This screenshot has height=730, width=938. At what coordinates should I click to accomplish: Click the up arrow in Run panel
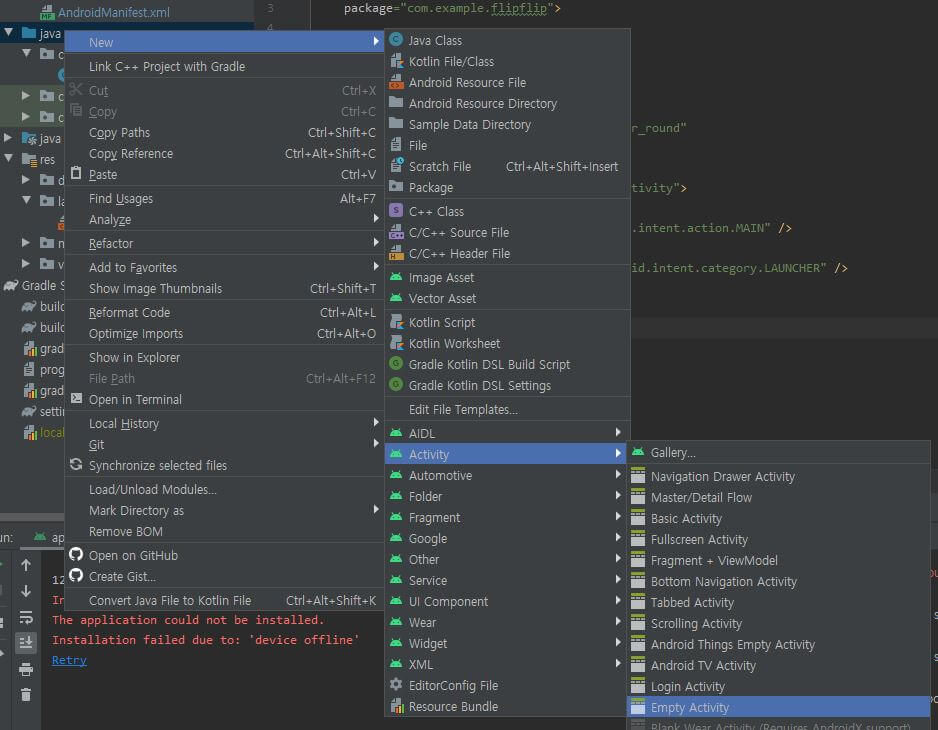26,565
